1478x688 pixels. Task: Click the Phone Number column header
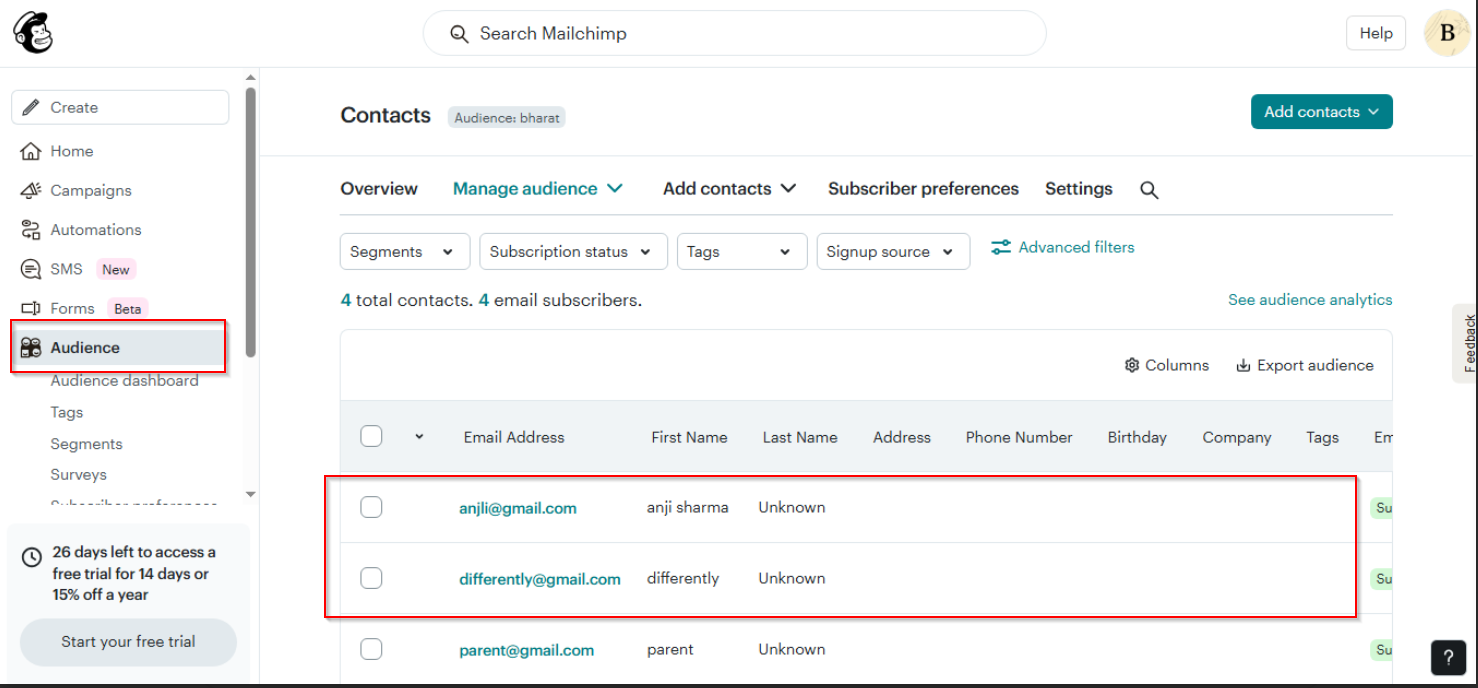coord(1019,437)
